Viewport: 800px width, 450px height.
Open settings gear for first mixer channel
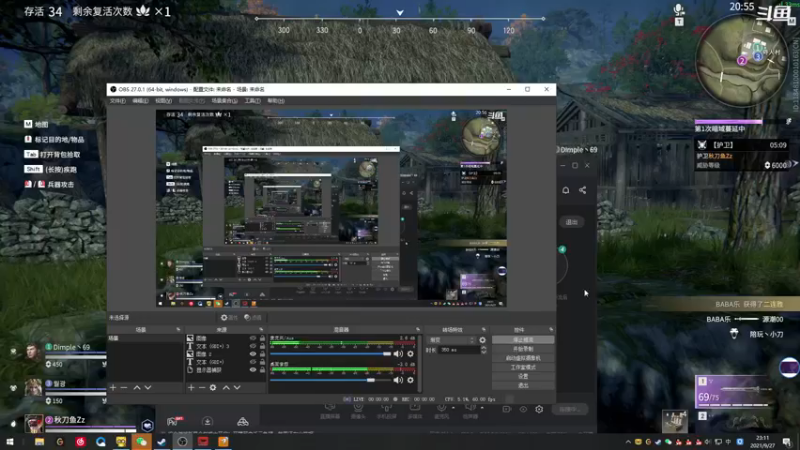pyautogui.click(x=410, y=354)
